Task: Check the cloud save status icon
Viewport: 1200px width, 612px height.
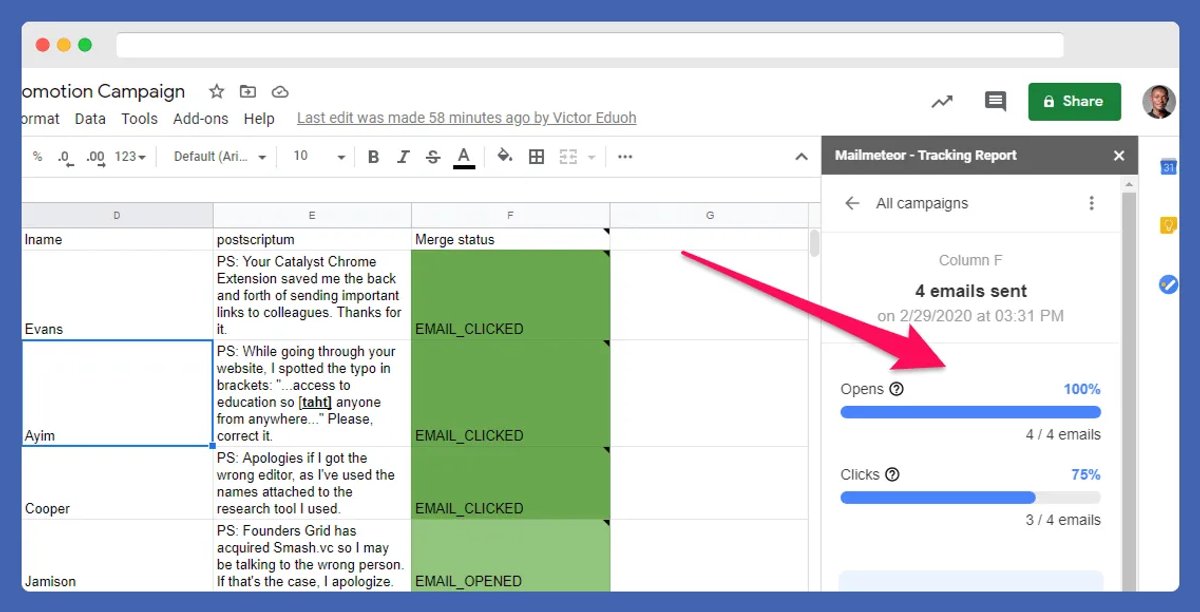Action: [280, 92]
